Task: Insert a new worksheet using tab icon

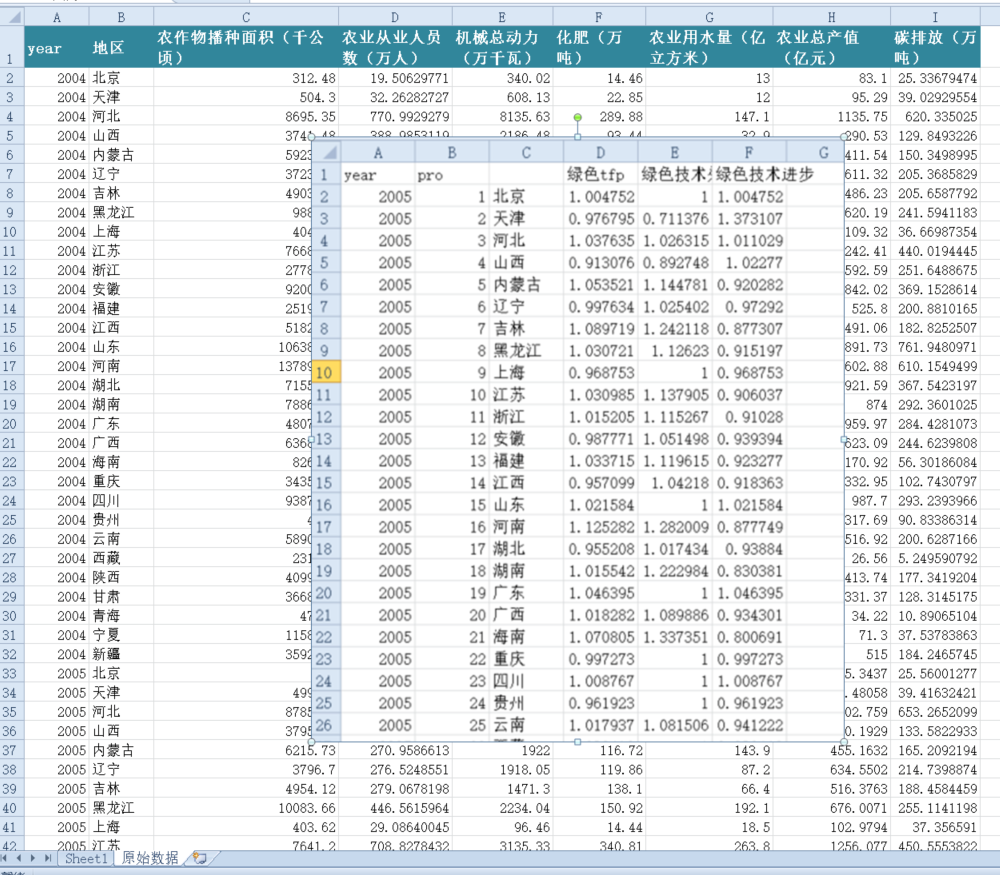Action: (x=200, y=858)
